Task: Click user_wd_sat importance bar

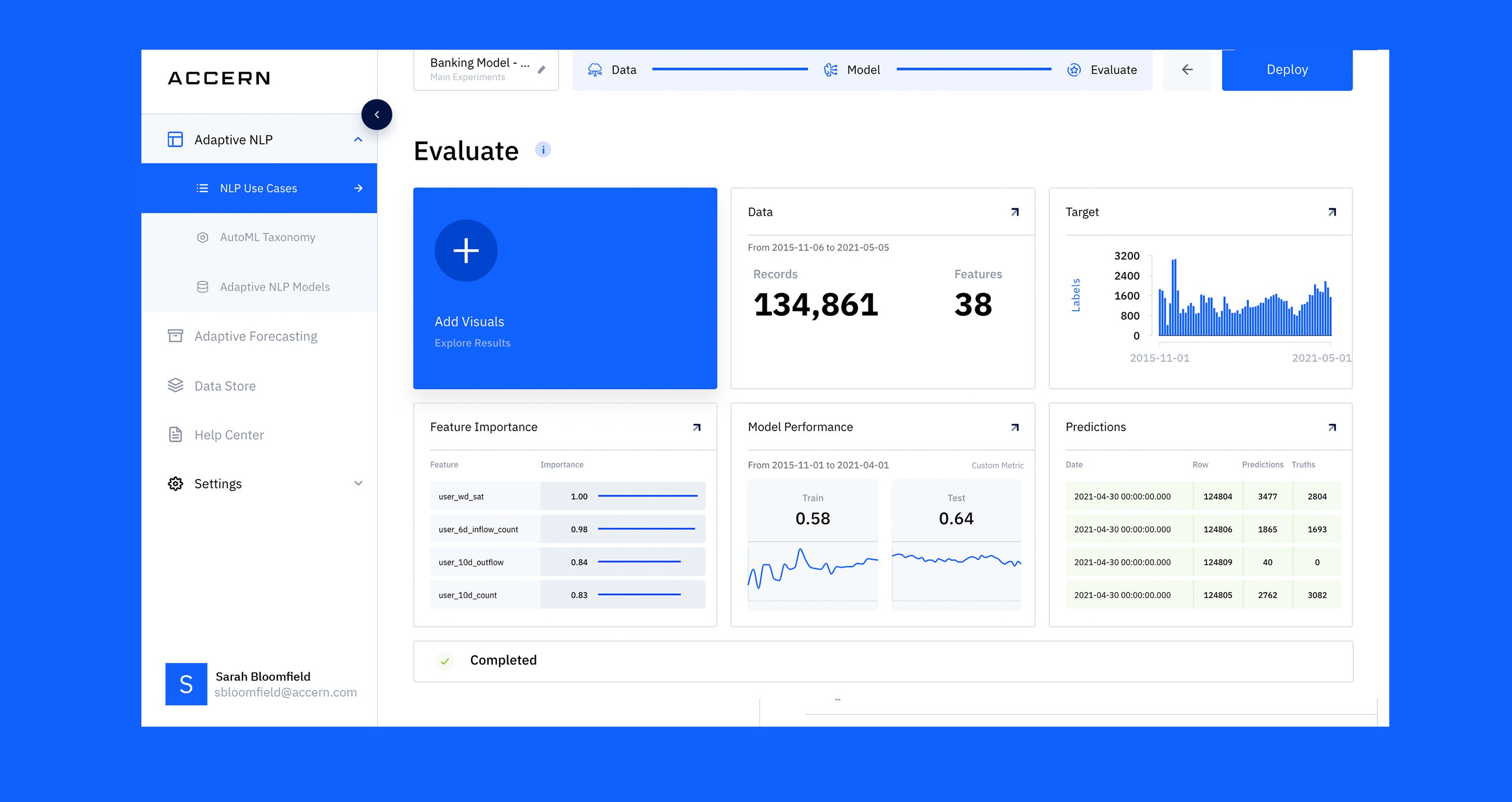Action: (647, 496)
